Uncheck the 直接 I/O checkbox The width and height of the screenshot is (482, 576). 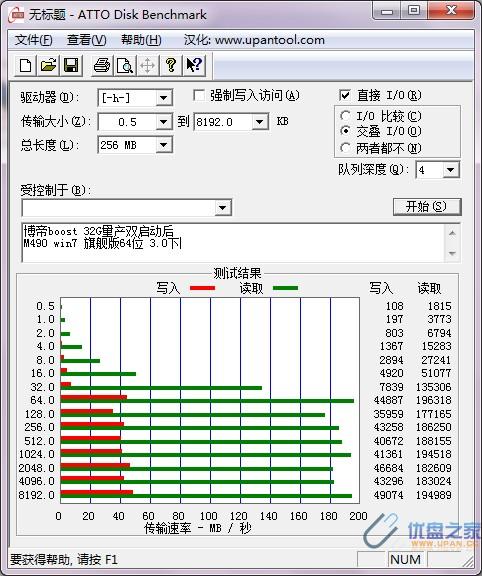[344, 96]
